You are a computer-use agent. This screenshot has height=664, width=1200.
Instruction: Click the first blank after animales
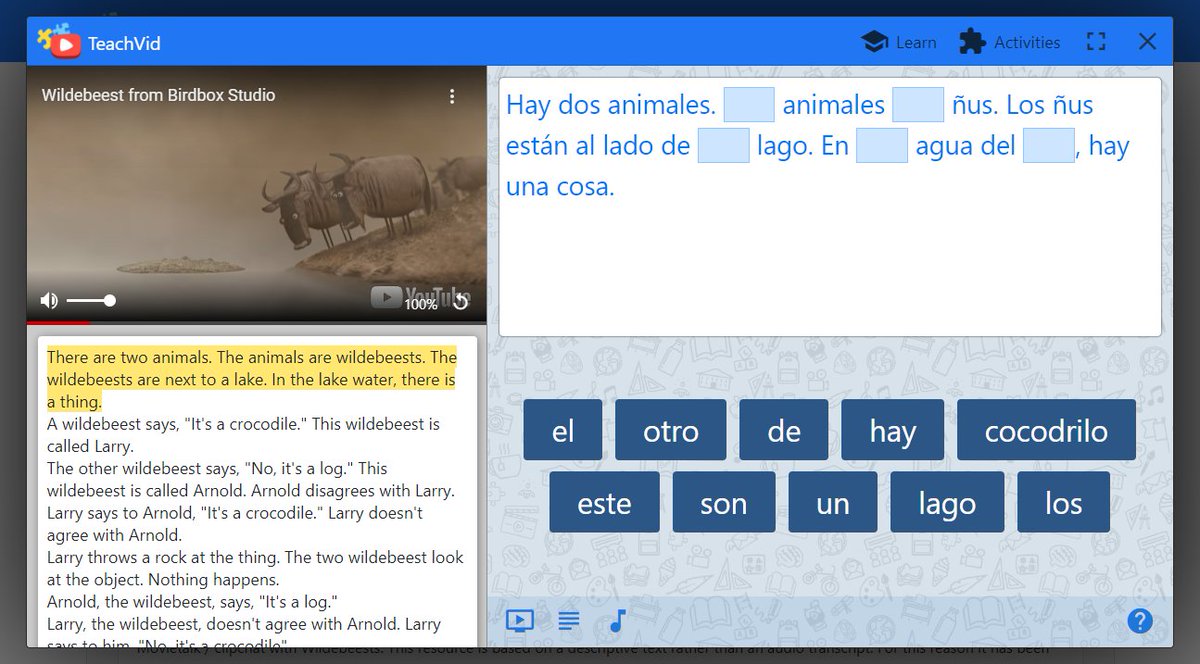point(749,104)
